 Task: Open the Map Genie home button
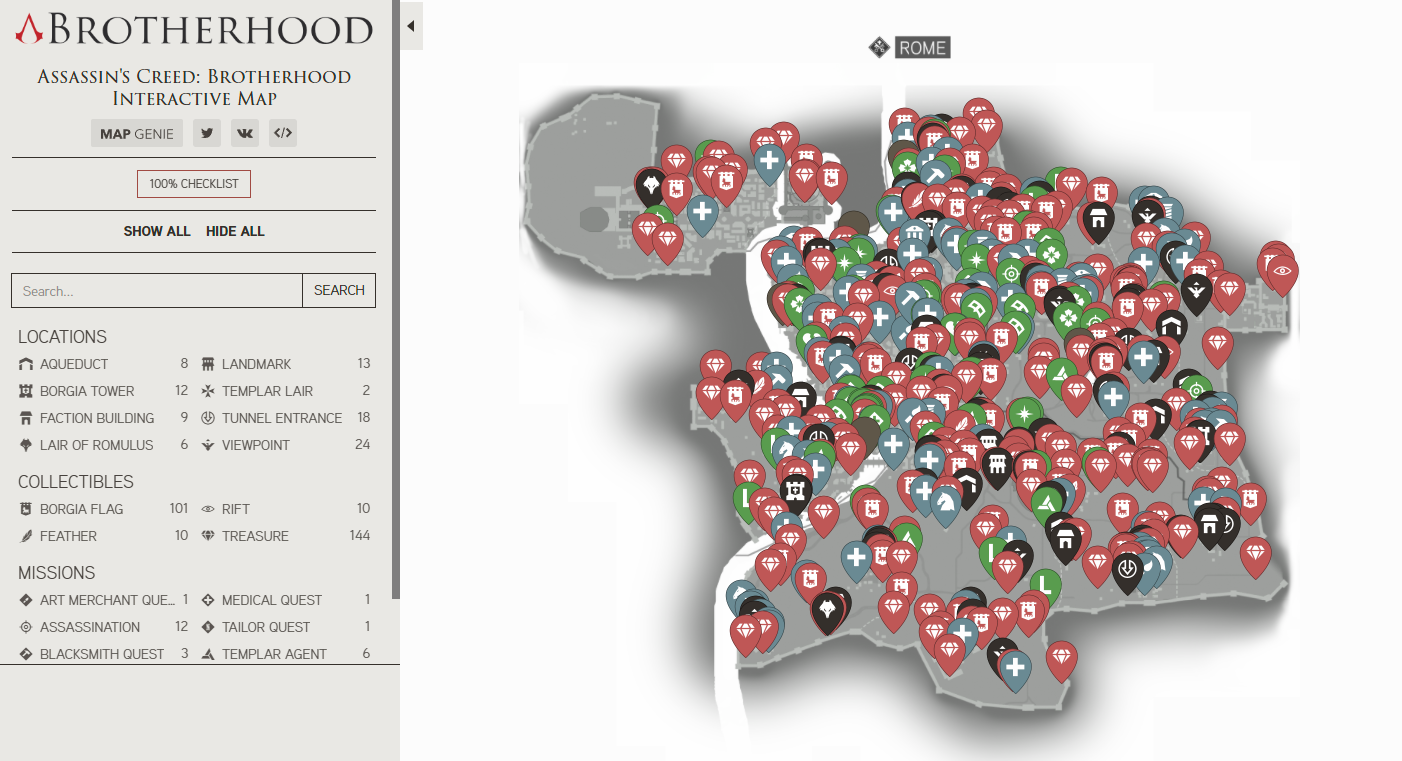(137, 134)
